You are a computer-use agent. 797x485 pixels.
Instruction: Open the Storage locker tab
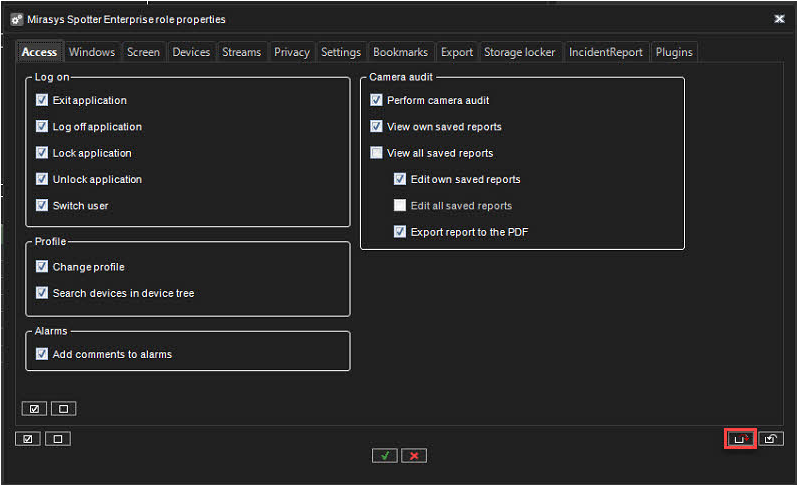pyautogui.click(x=519, y=52)
